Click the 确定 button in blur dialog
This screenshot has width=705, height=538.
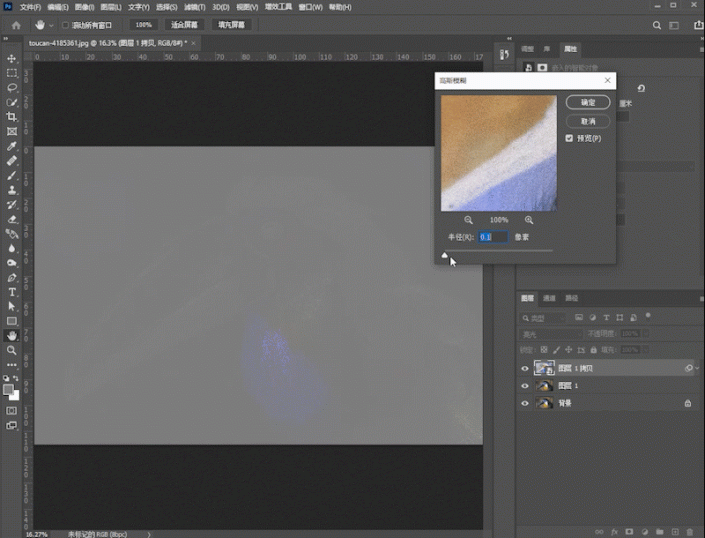(x=587, y=103)
